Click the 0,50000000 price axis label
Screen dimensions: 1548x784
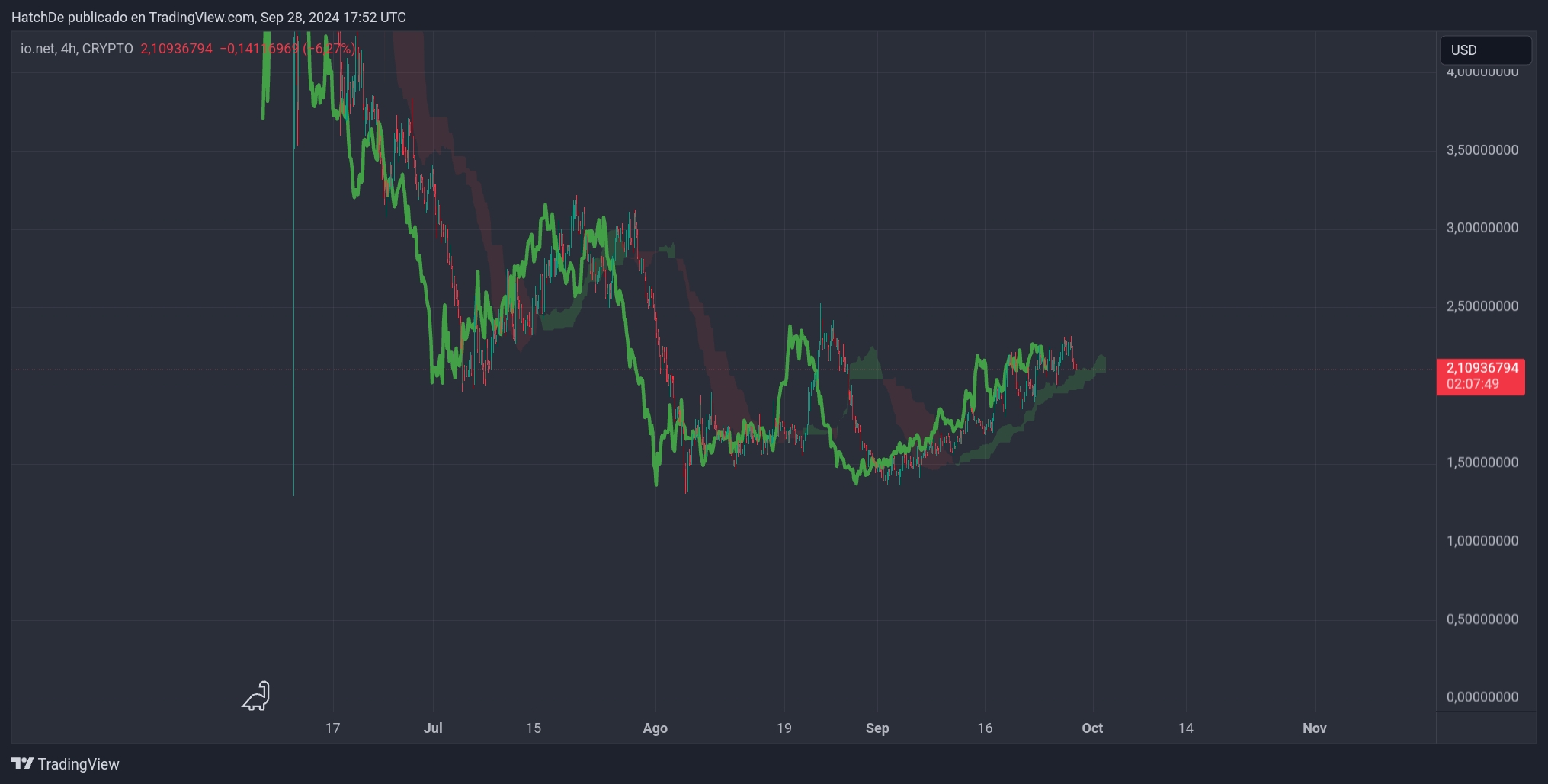pos(1482,619)
